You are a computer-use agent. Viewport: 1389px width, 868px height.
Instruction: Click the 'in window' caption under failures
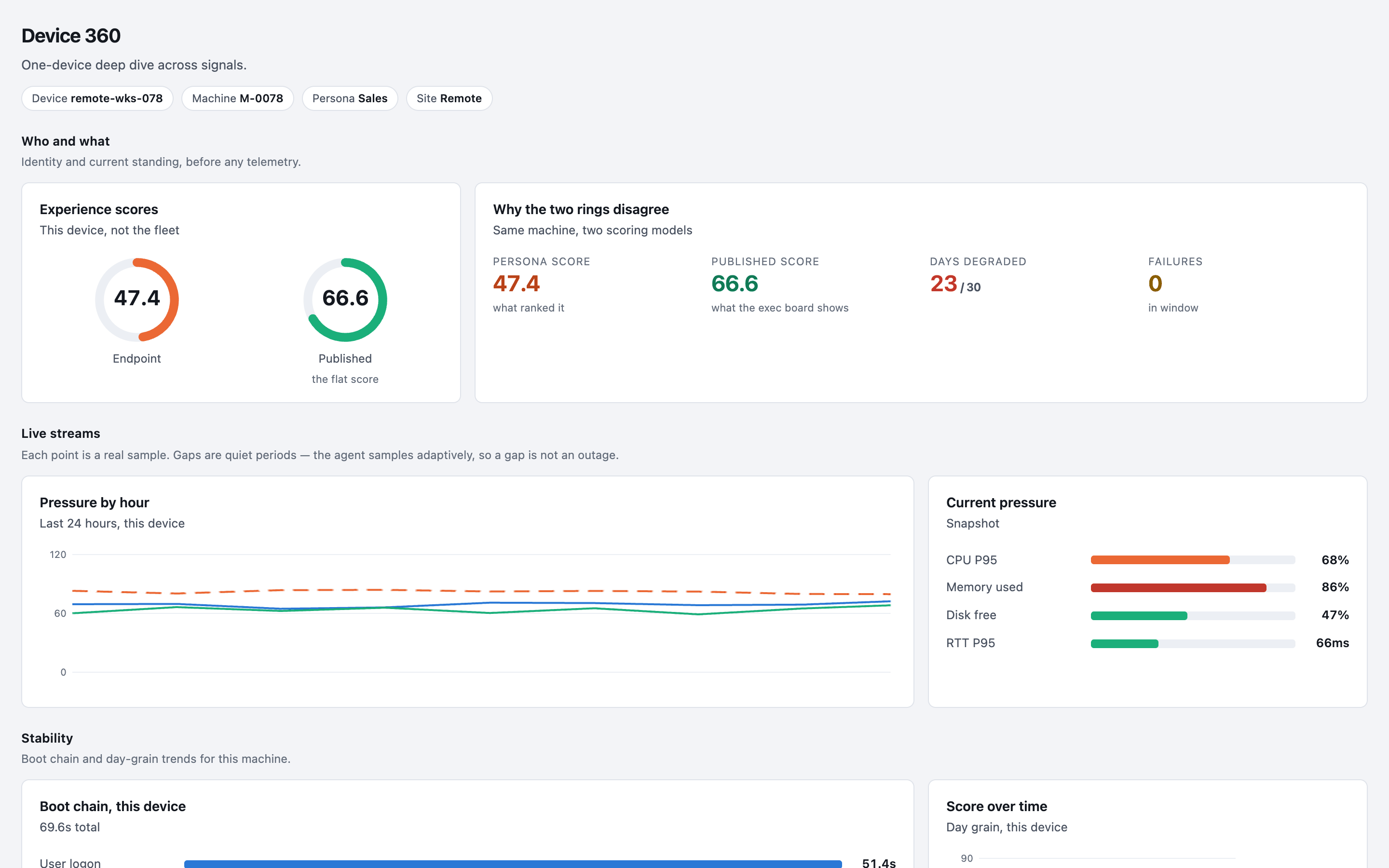pos(1173,308)
